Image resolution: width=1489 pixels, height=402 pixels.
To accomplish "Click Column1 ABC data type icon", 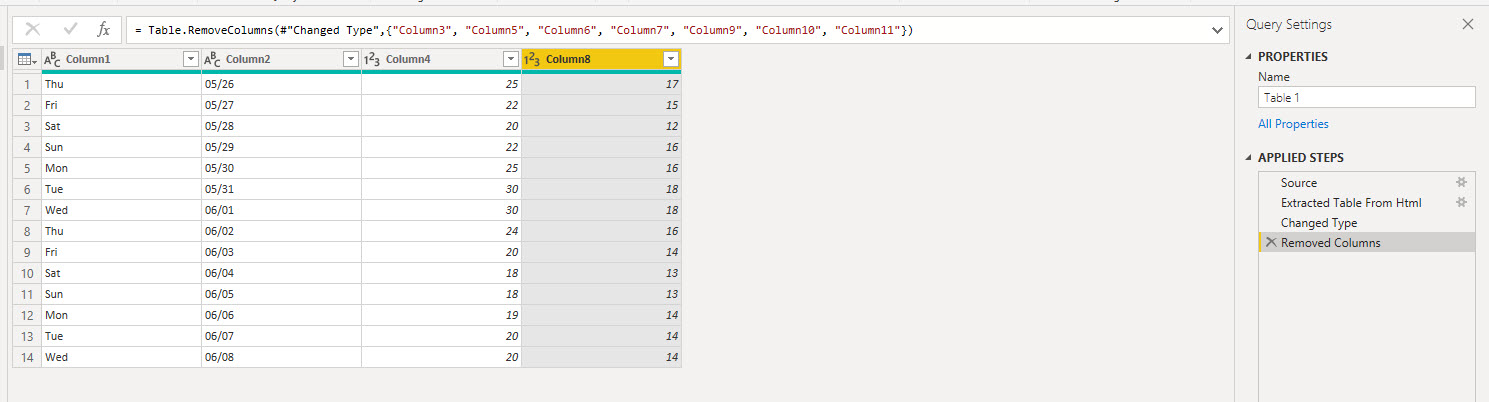I will (53, 60).
